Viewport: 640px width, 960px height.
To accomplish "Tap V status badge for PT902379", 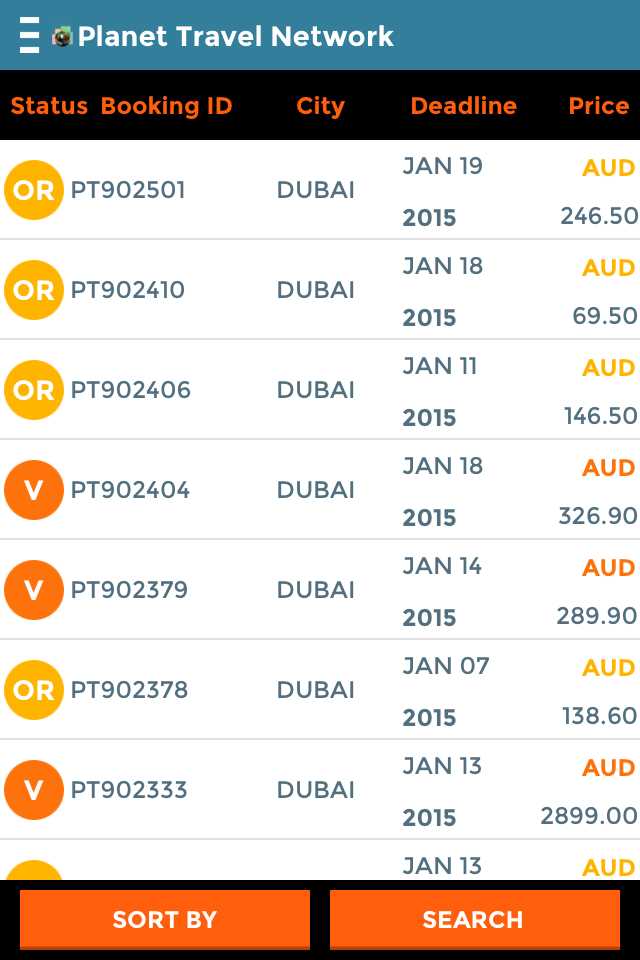I will coord(34,590).
